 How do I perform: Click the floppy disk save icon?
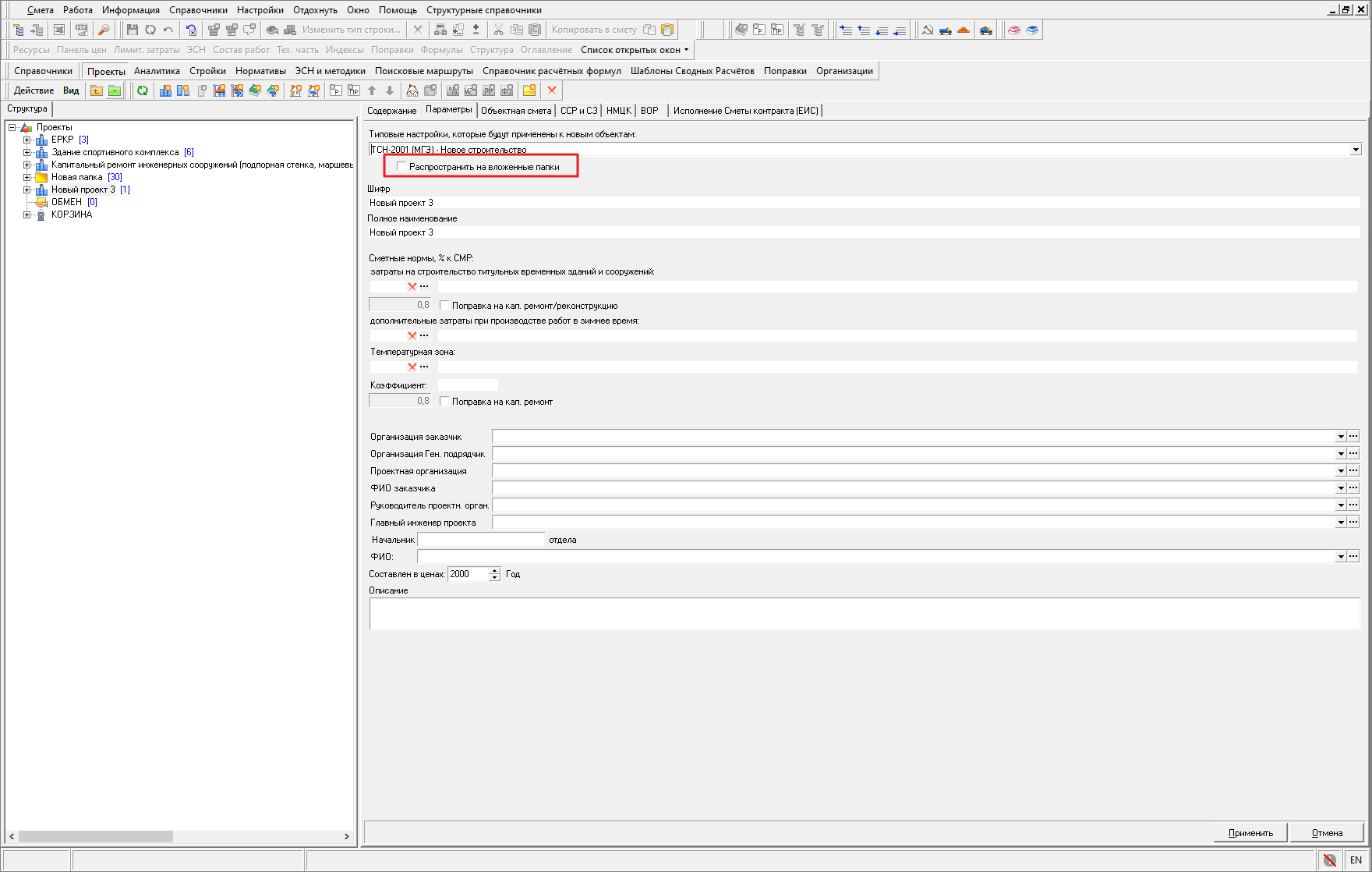point(132,30)
